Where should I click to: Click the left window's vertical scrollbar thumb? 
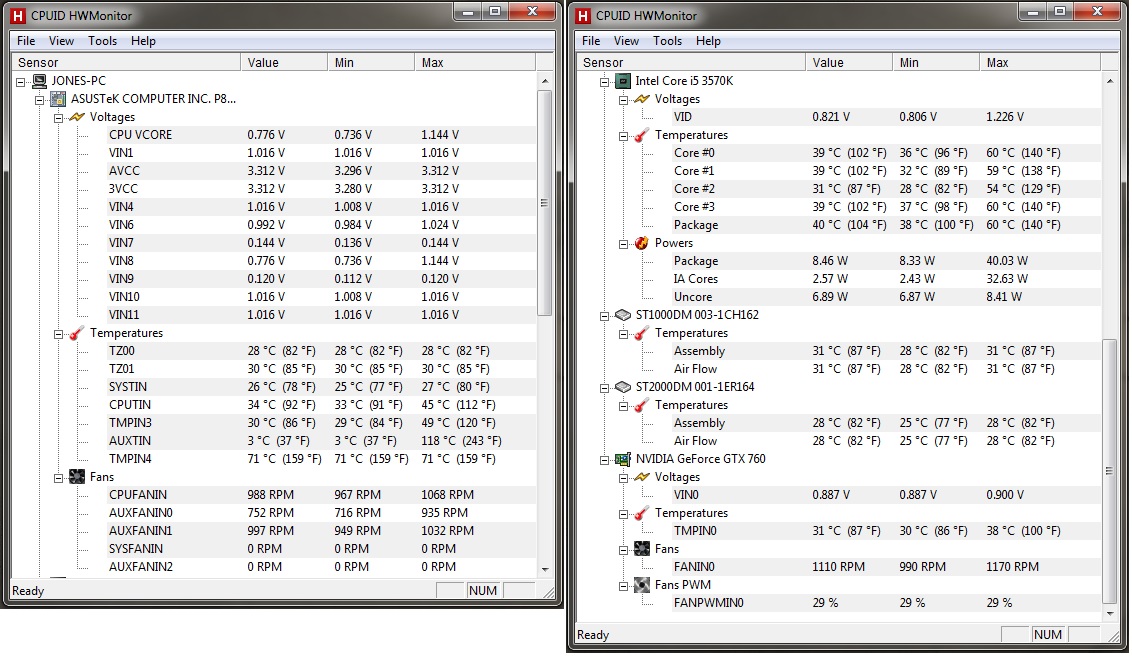[545, 203]
